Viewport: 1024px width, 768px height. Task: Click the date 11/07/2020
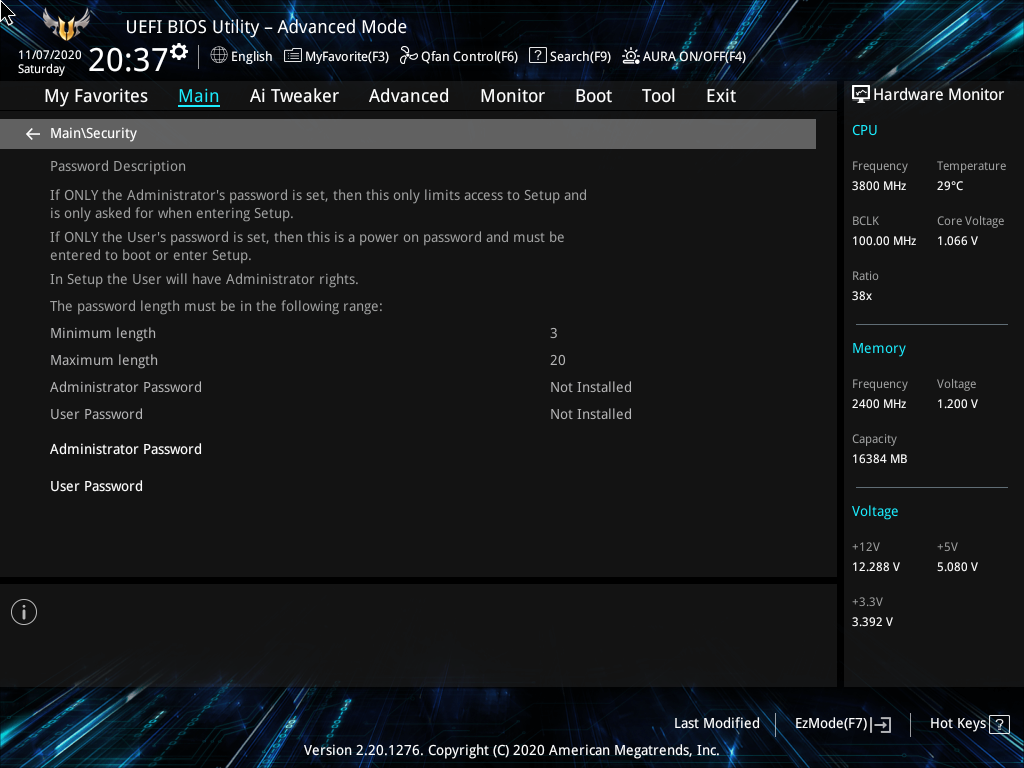(x=50, y=55)
